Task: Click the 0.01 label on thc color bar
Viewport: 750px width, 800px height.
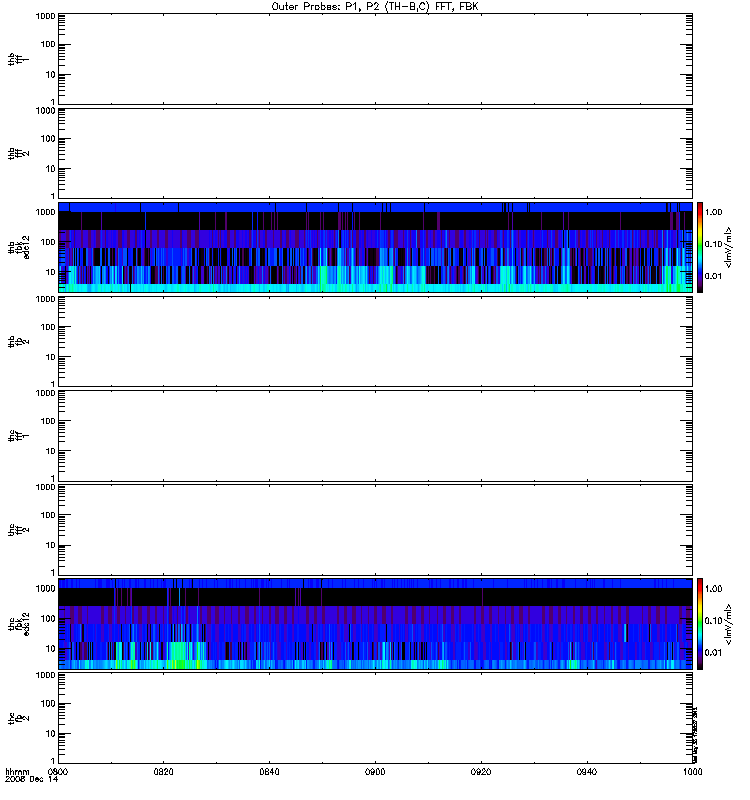Action: tap(713, 653)
